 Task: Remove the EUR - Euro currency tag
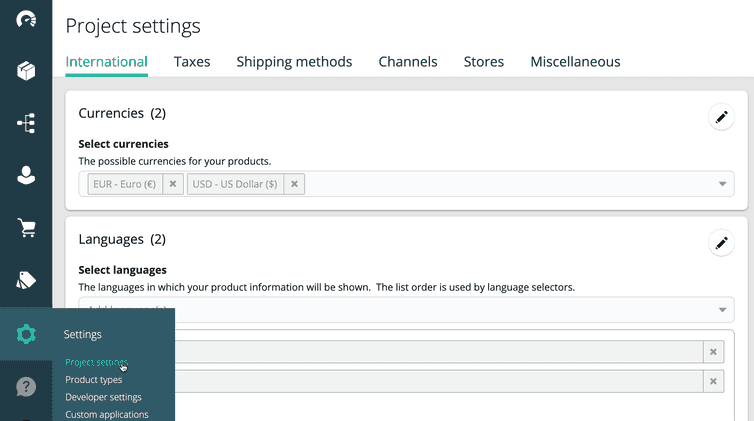point(172,184)
